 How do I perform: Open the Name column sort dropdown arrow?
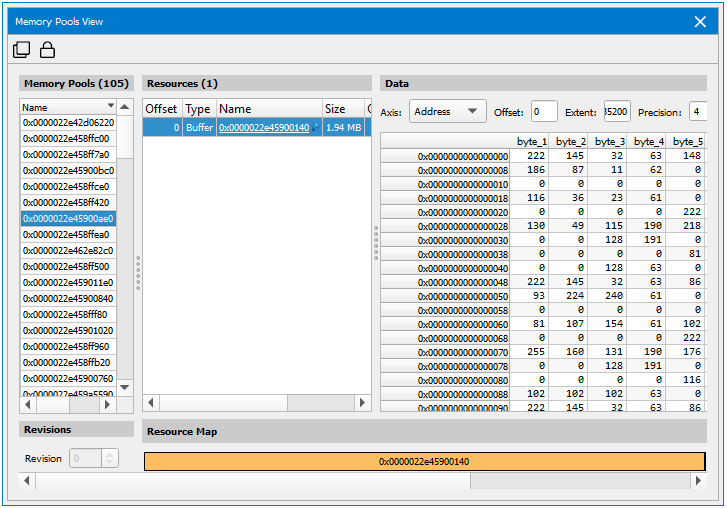pyautogui.click(x=110, y=107)
